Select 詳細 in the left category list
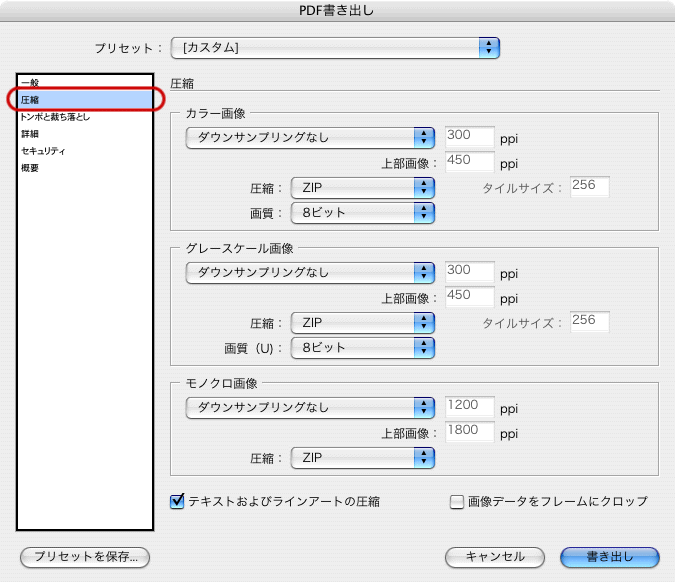Screen dimensions: 675x582 click(85, 134)
